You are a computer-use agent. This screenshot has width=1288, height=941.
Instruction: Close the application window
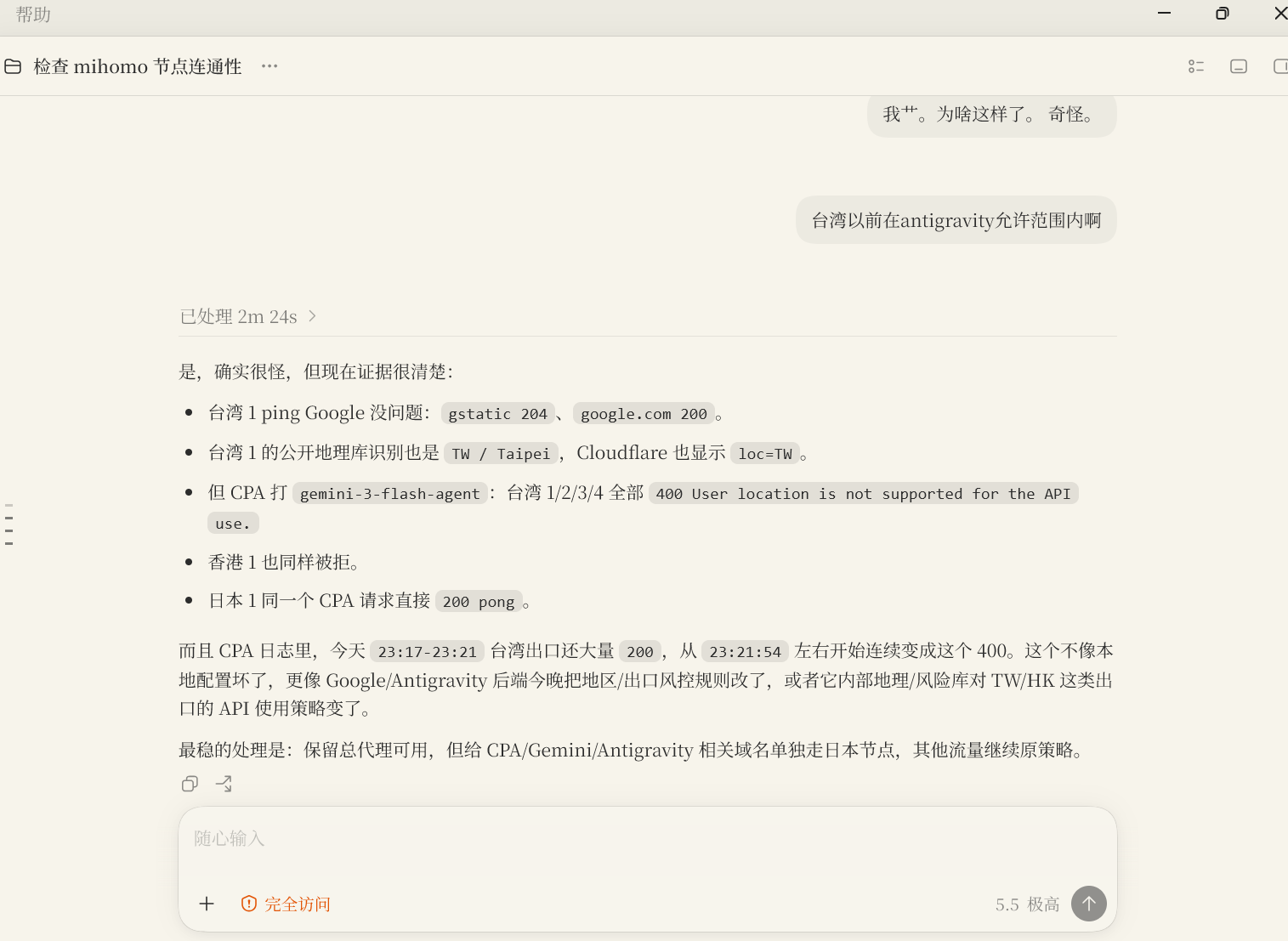click(x=1279, y=13)
